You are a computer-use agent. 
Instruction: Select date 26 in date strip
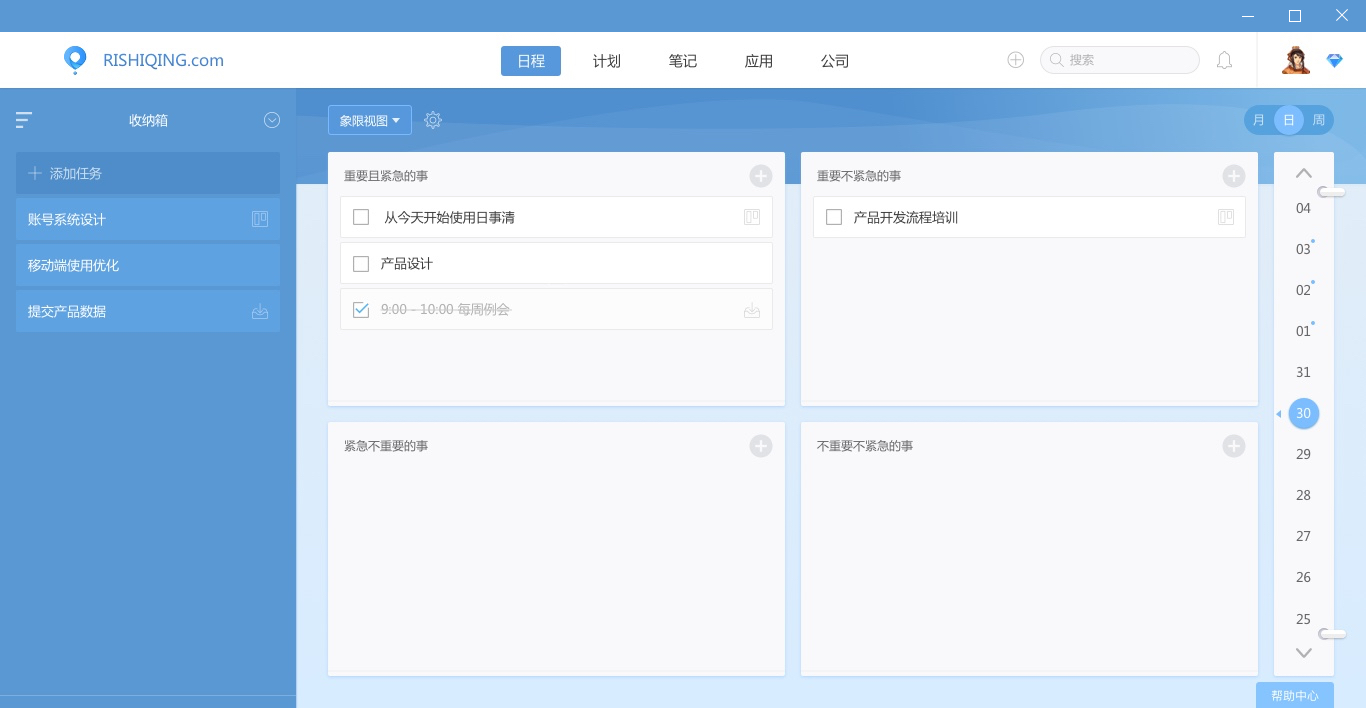point(1303,577)
